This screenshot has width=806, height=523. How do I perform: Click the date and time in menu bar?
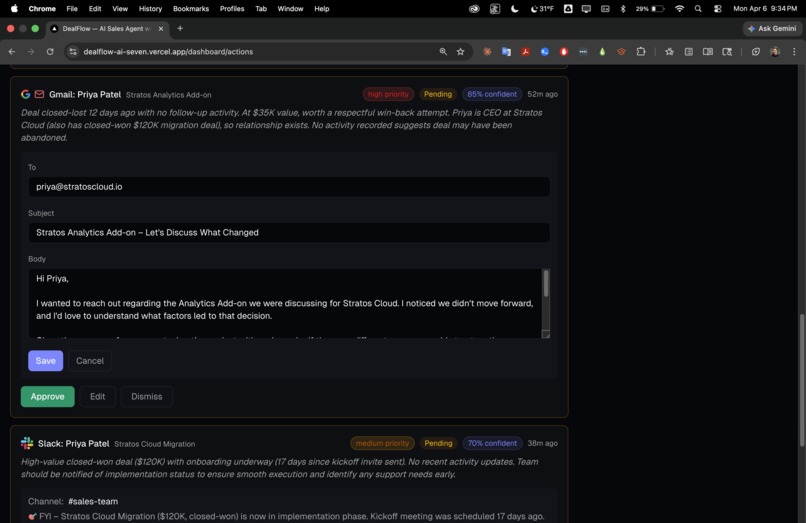point(765,9)
